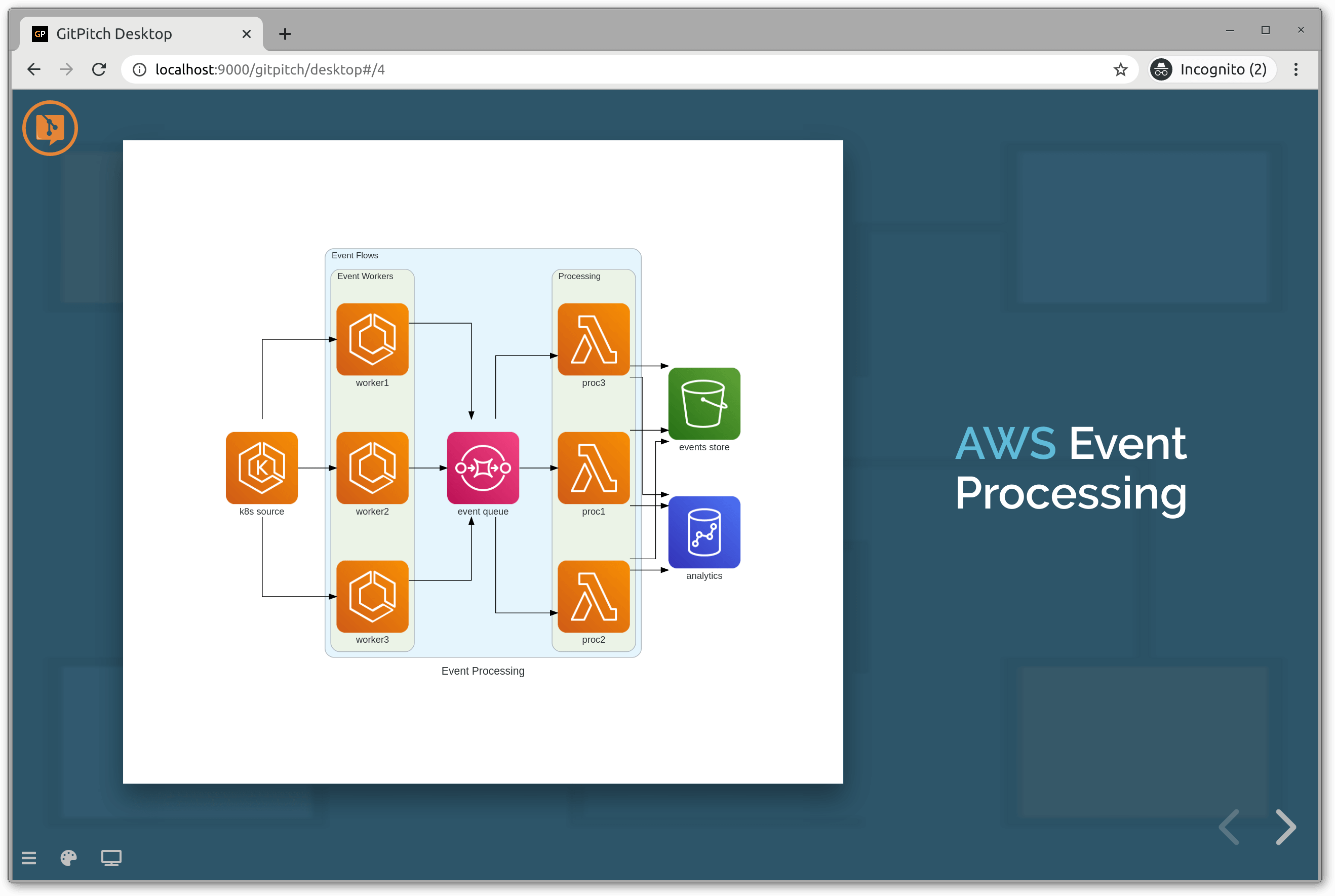
Task: Click the worker1 container icon
Action: [x=372, y=339]
